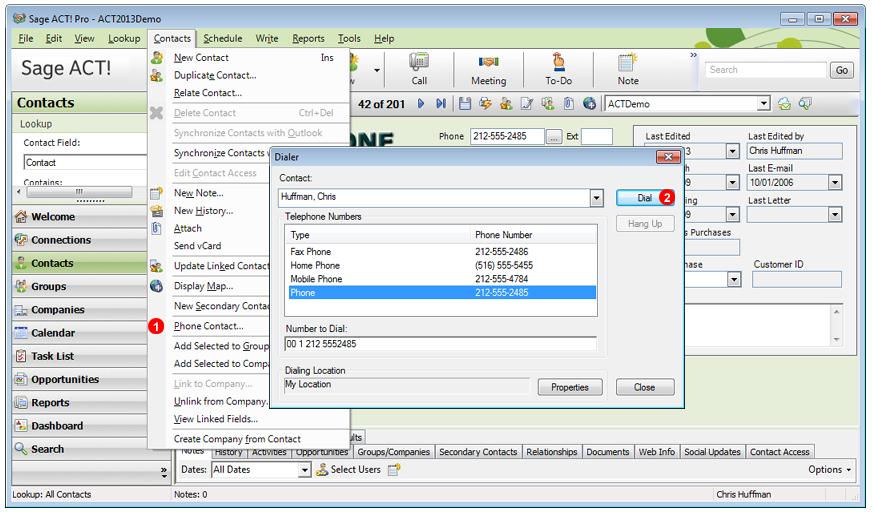Click the Number to Dial field

440,344
